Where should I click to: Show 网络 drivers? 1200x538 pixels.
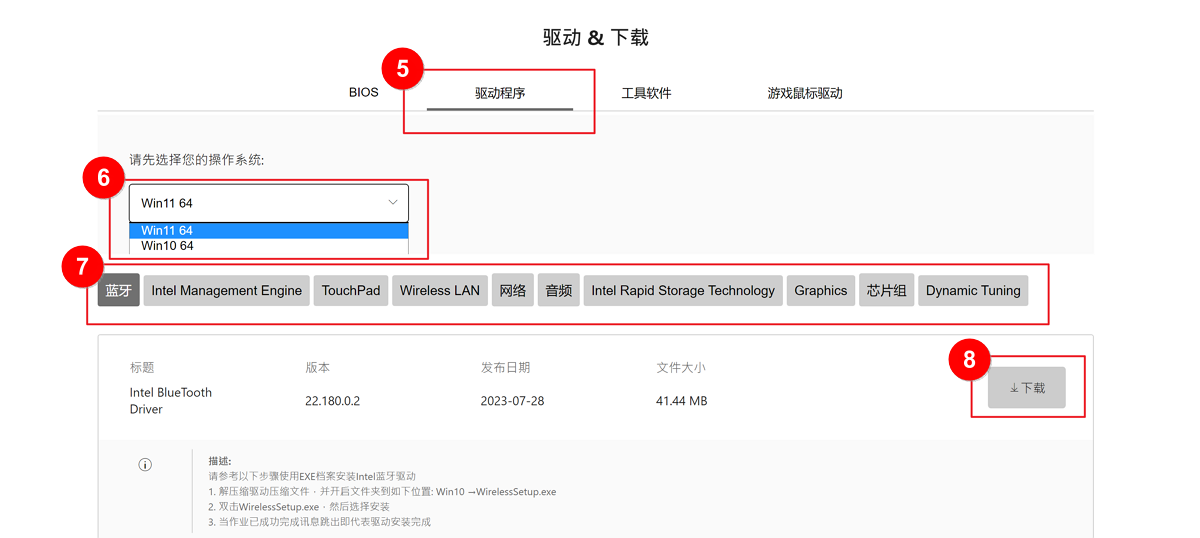(x=512, y=291)
